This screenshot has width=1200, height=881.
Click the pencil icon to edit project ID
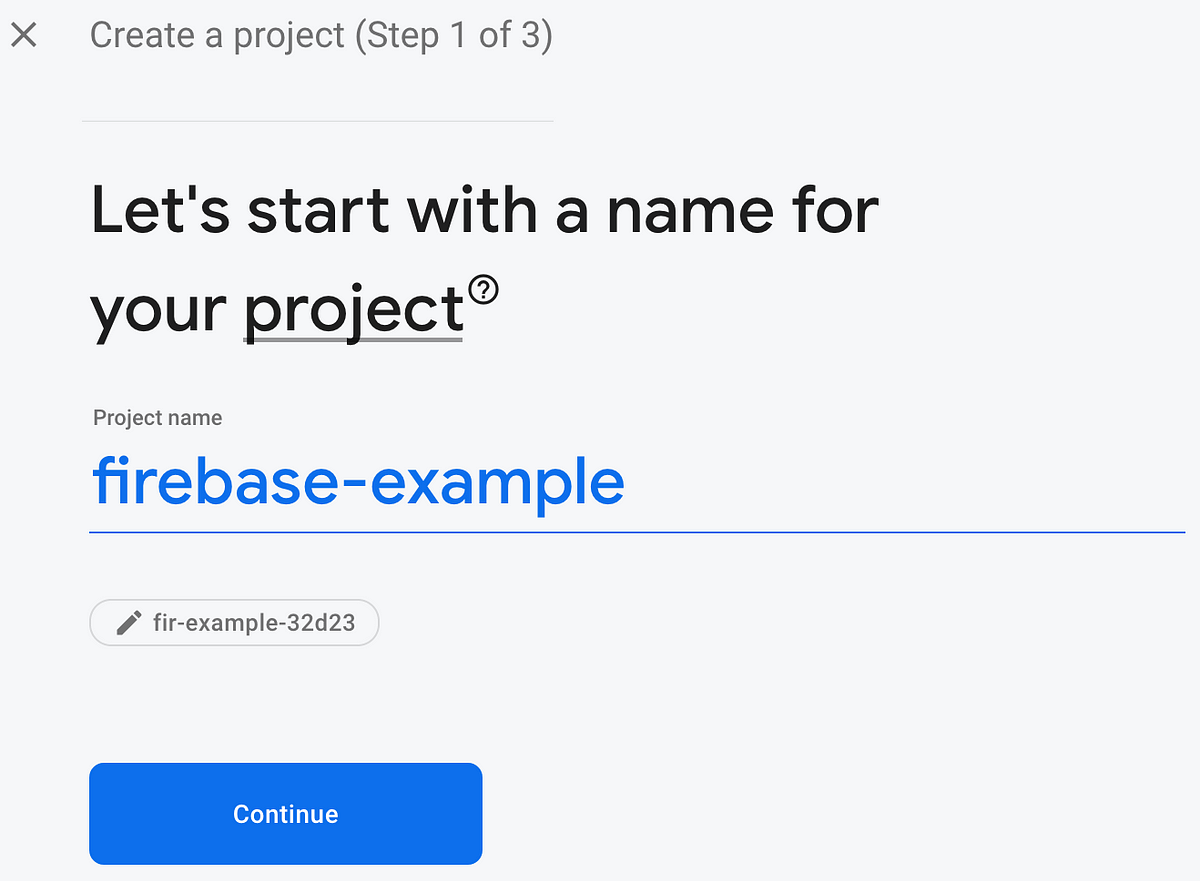click(x=128, y=623)
